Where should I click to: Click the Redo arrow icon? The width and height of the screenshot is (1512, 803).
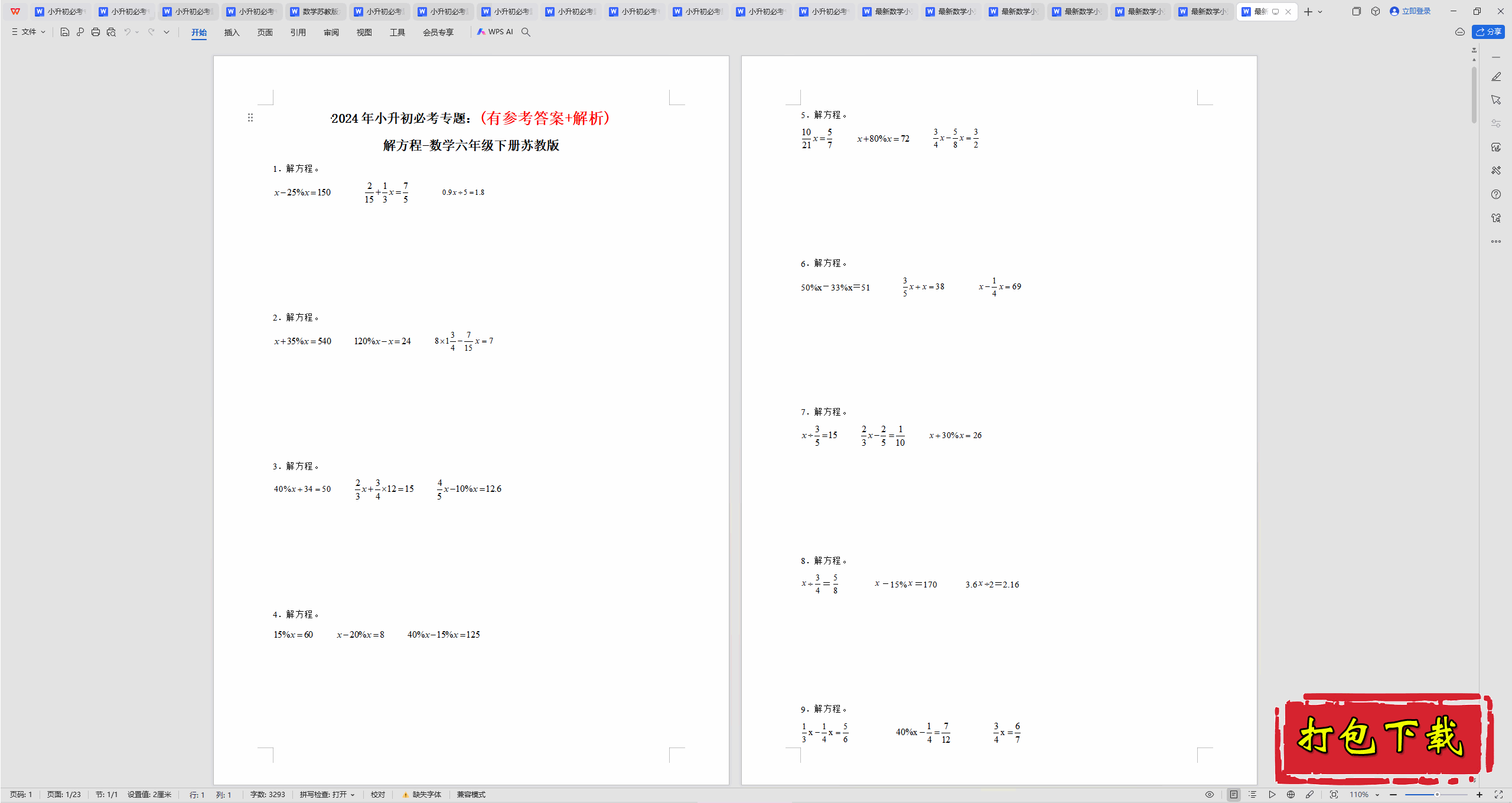(151, 32)
